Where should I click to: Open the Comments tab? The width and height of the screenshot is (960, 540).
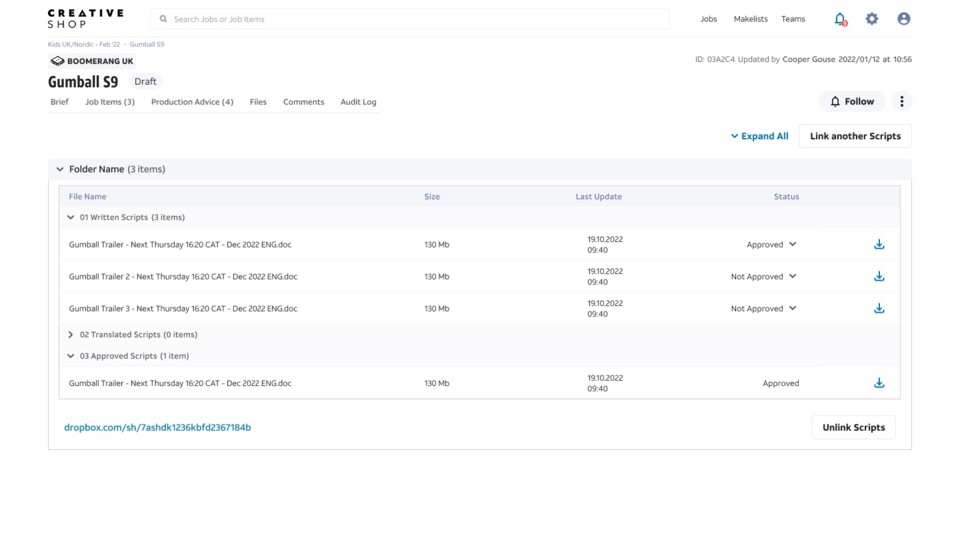pyautogui.click(x=304, y=102)
